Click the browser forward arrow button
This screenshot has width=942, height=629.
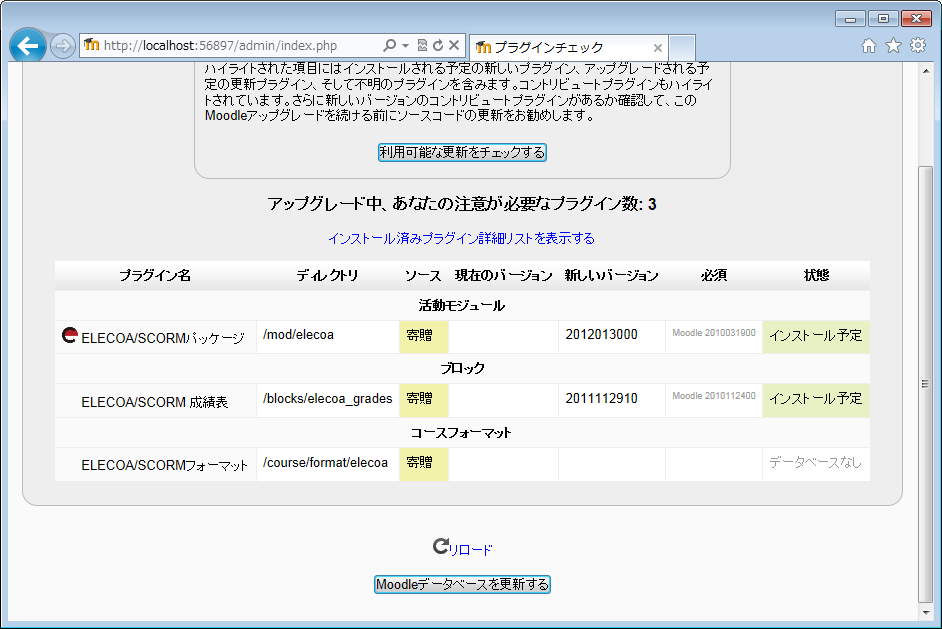62,47
